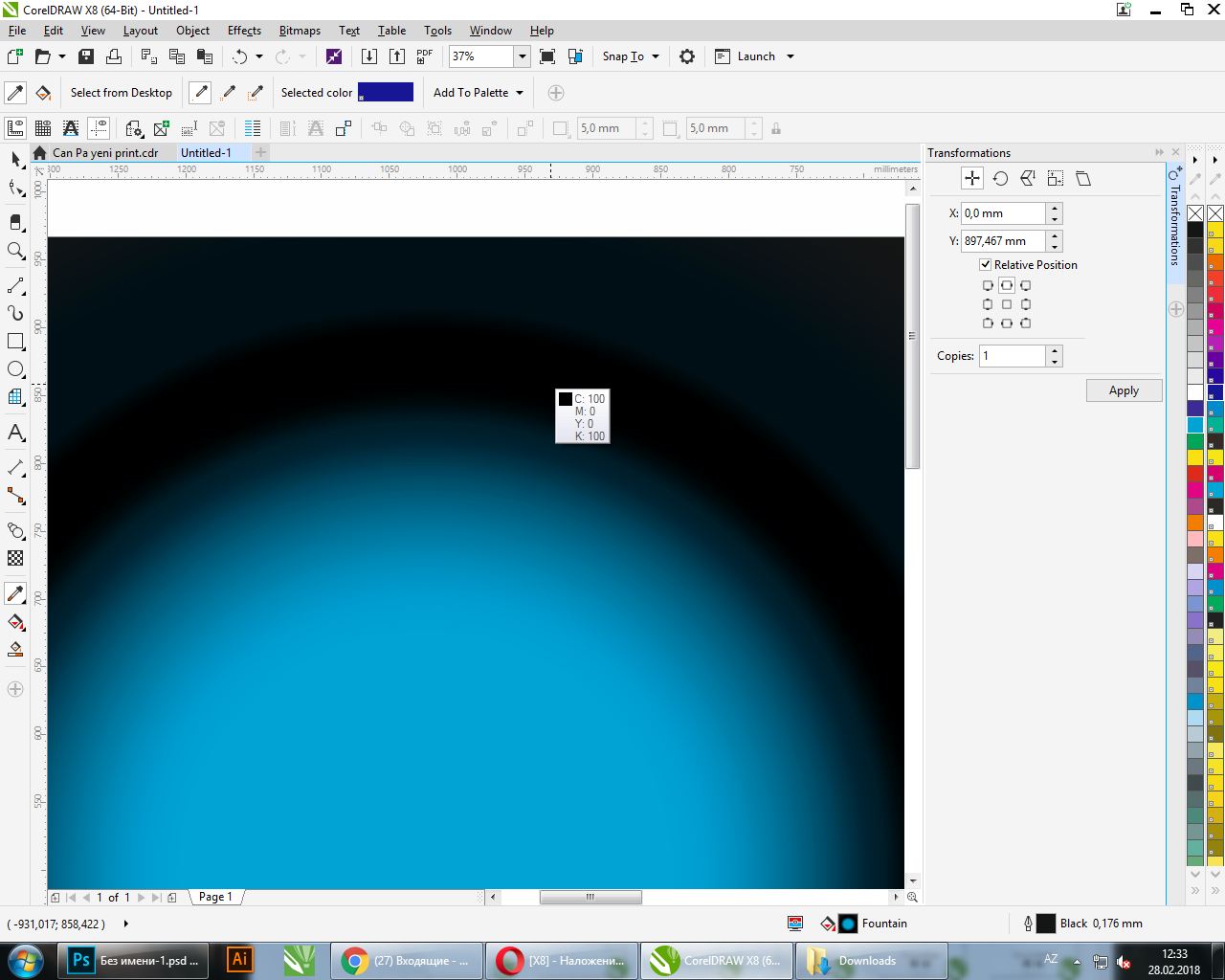Select the Skew transformation icon
Screen dimensions: 1225x980
click(1082, 178)
